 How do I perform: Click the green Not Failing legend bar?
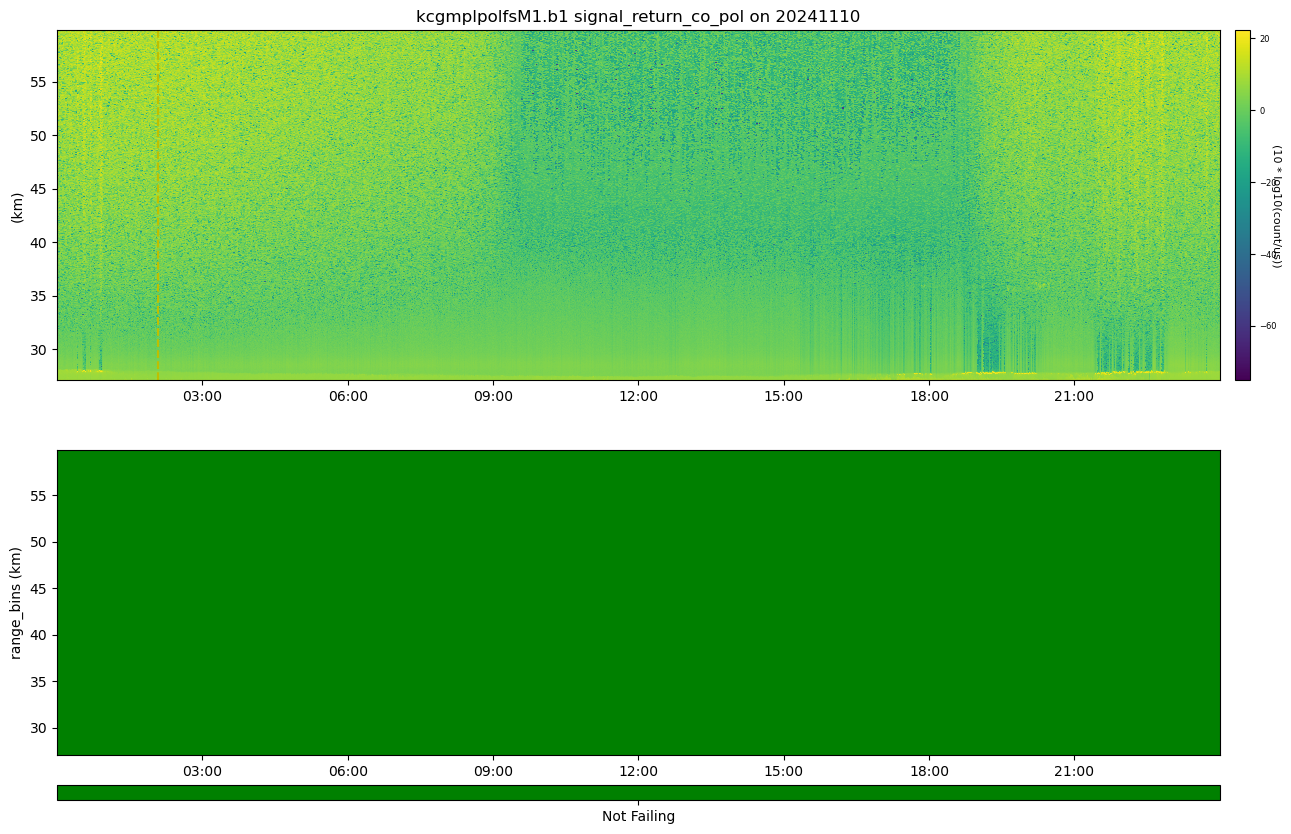click(638, 792)
